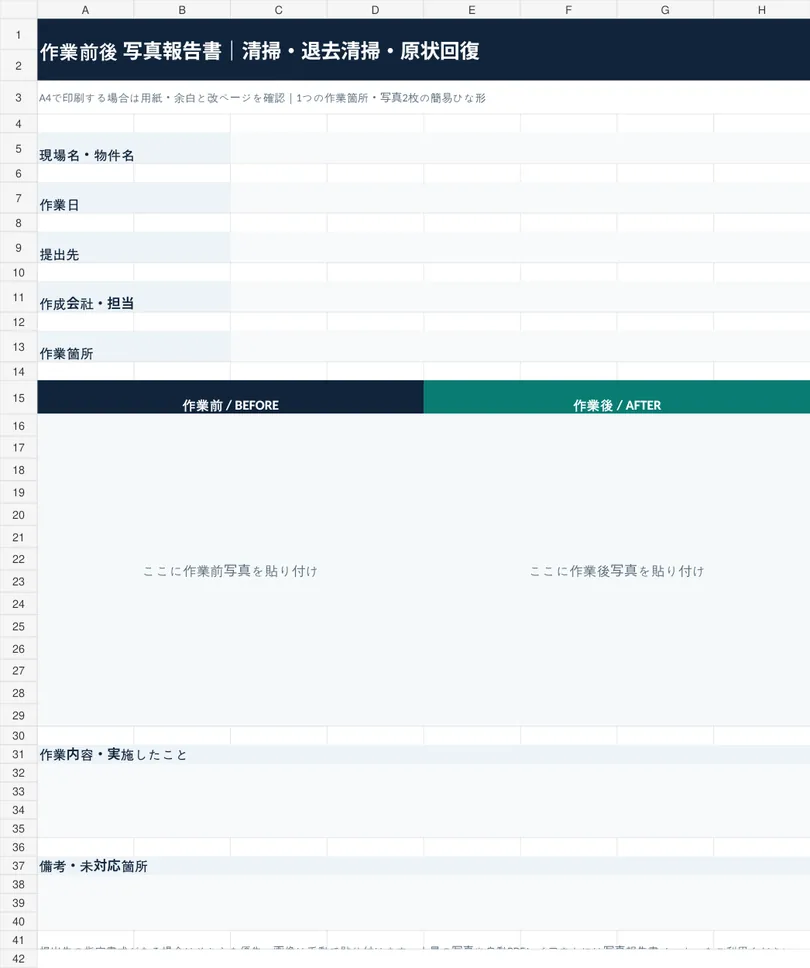810x968 pixels.
Task: Select column F header
Action: tap(569, 9)
